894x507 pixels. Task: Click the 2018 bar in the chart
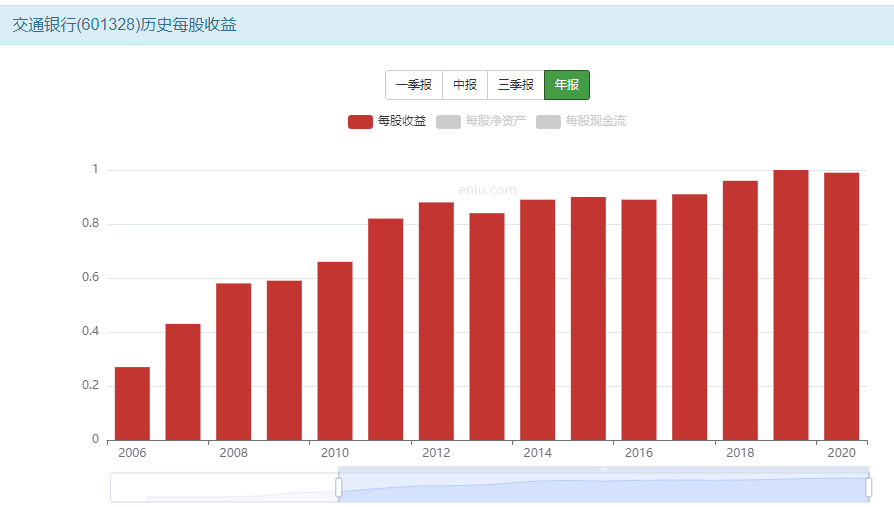(740, 310)
